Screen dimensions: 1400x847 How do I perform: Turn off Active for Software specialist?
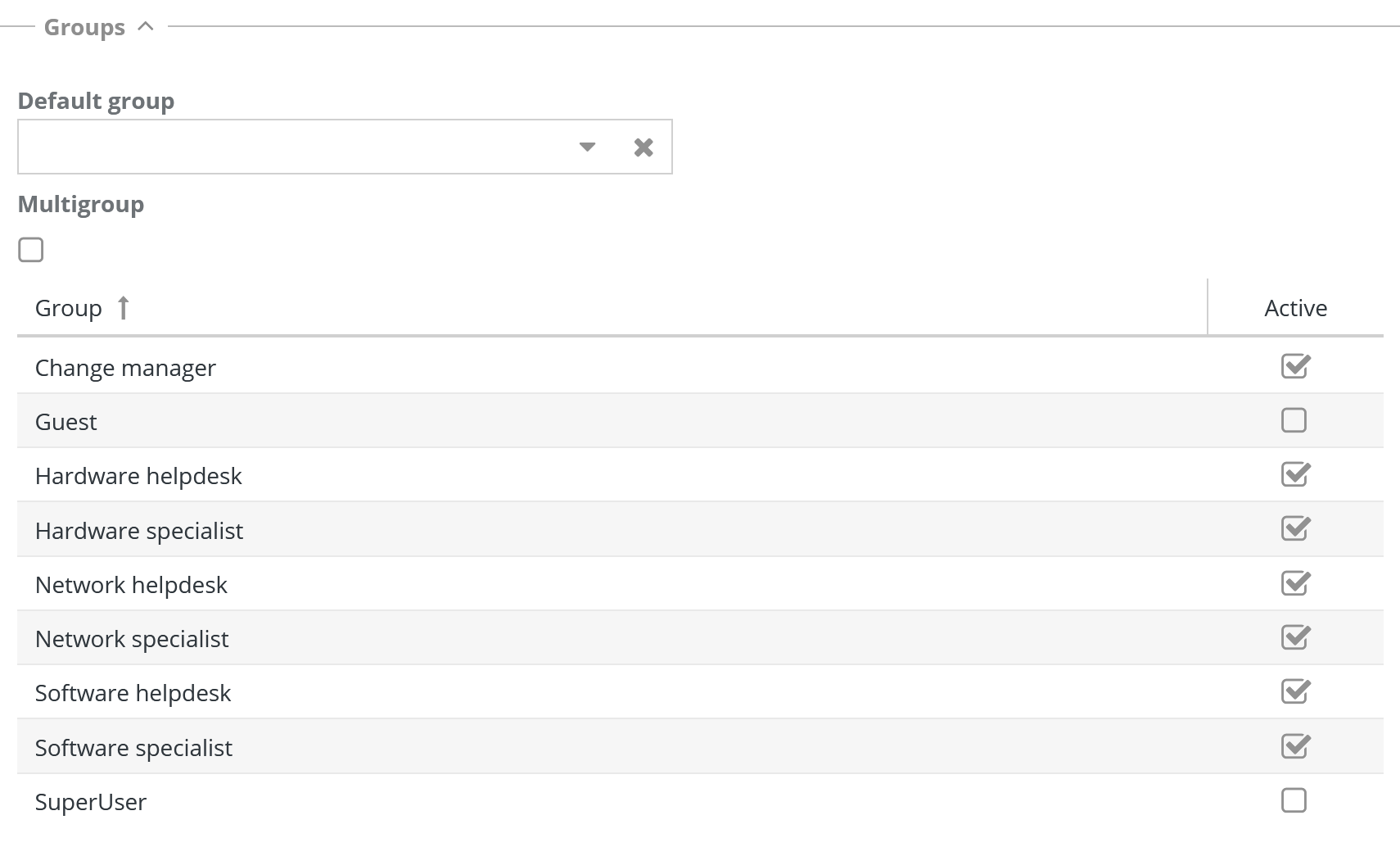point(1294,746)
